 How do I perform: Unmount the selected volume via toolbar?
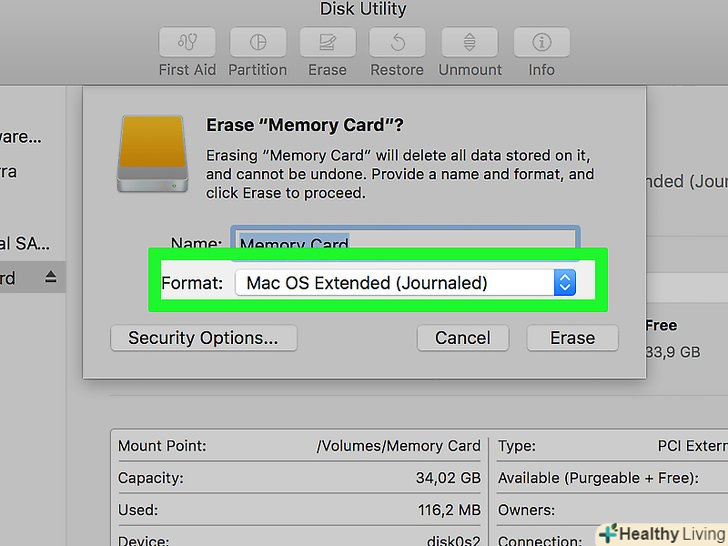tap(469, 44)
